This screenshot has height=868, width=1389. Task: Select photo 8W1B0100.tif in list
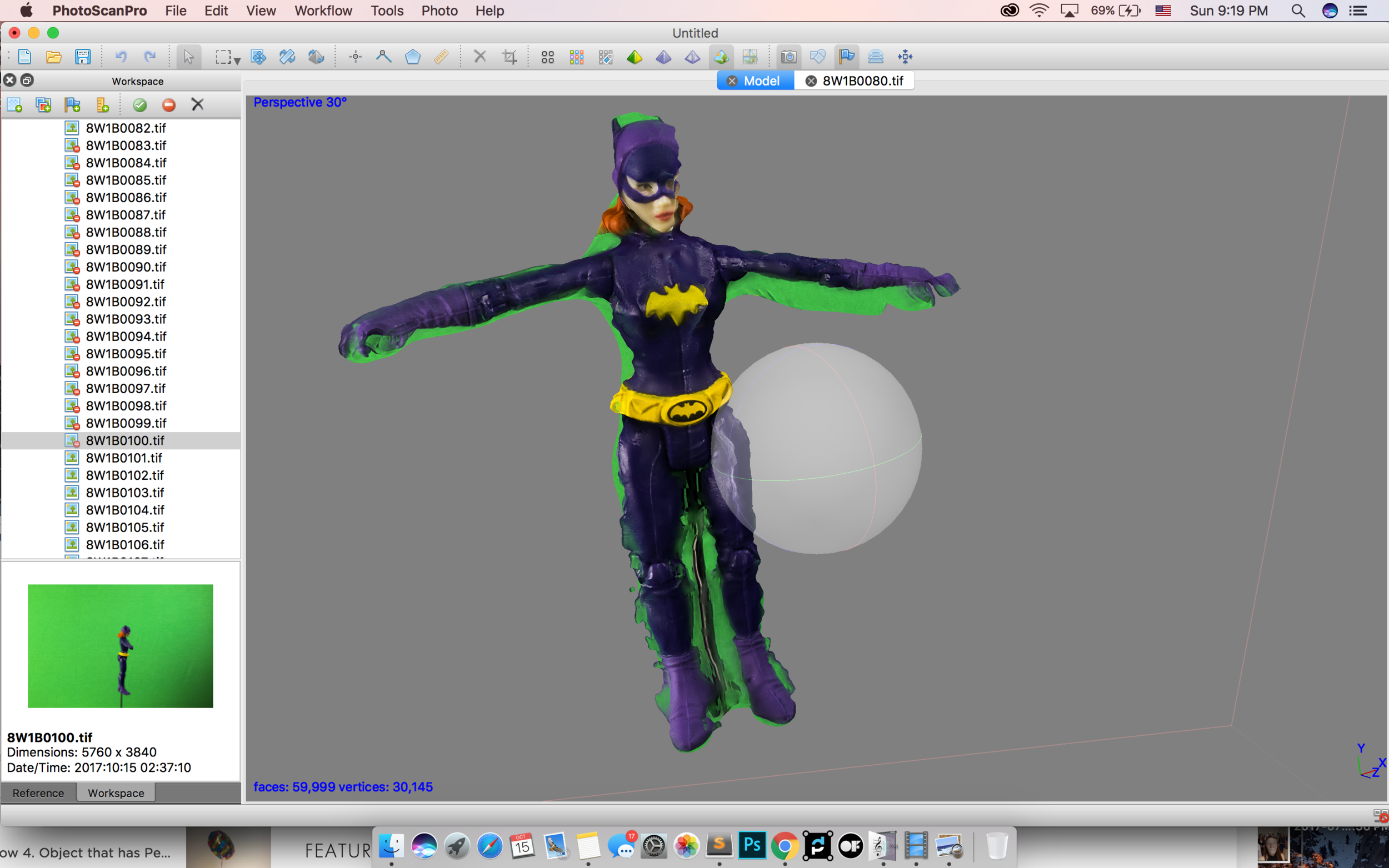121,440
